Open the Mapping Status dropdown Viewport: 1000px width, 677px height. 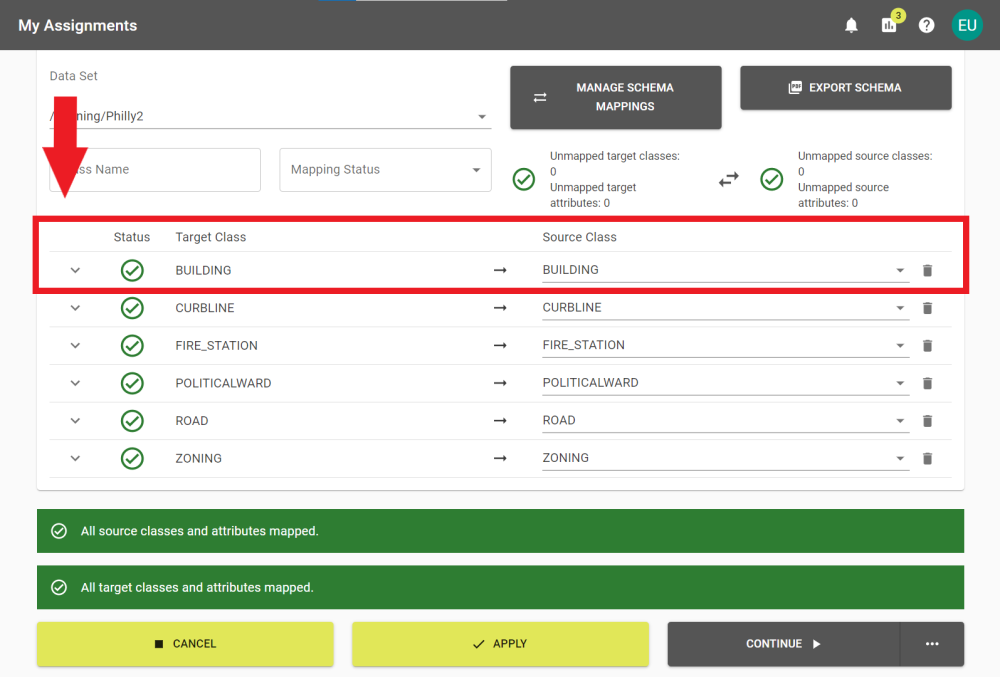(x=385, y=170)
